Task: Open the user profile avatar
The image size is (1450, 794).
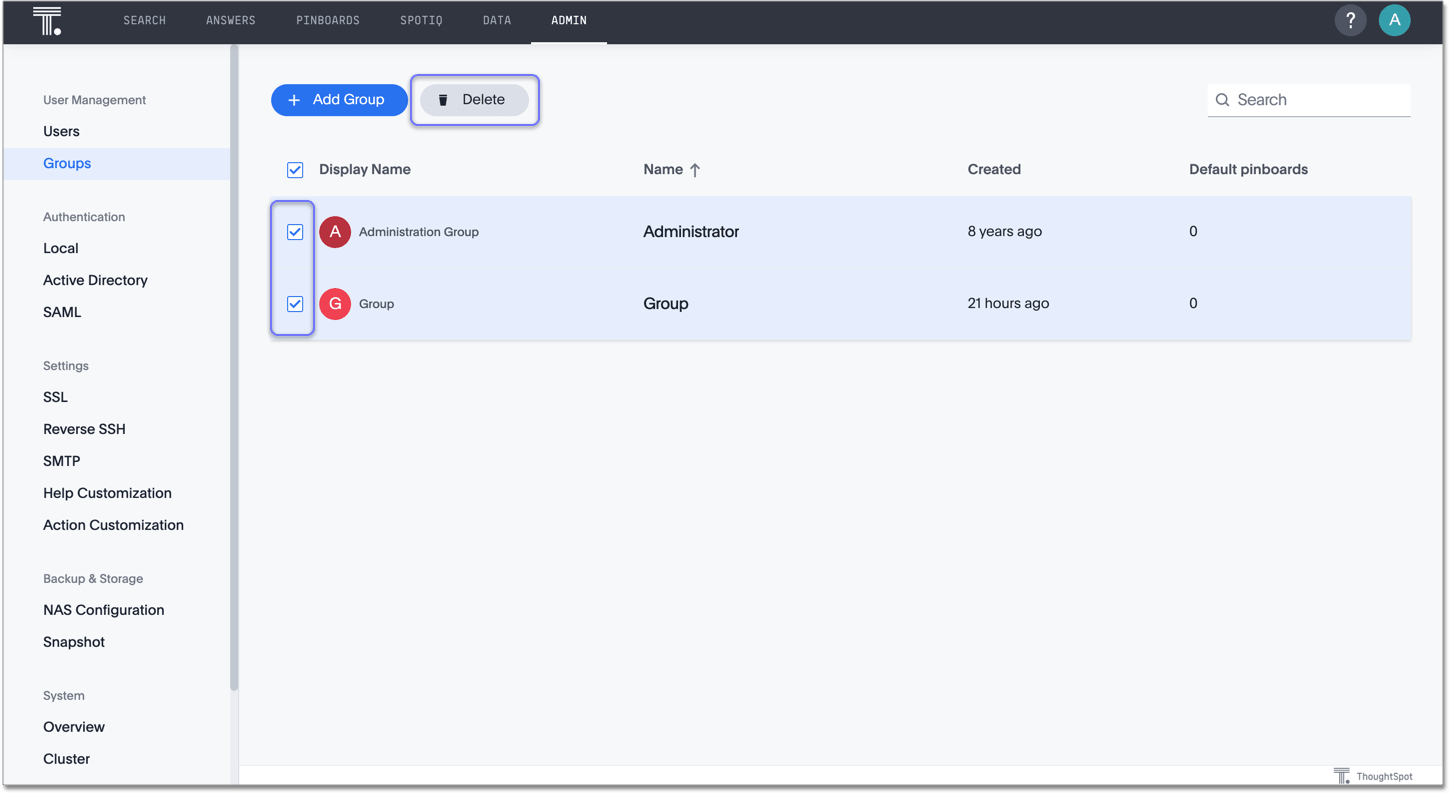Action: (x=1394, y=20)
